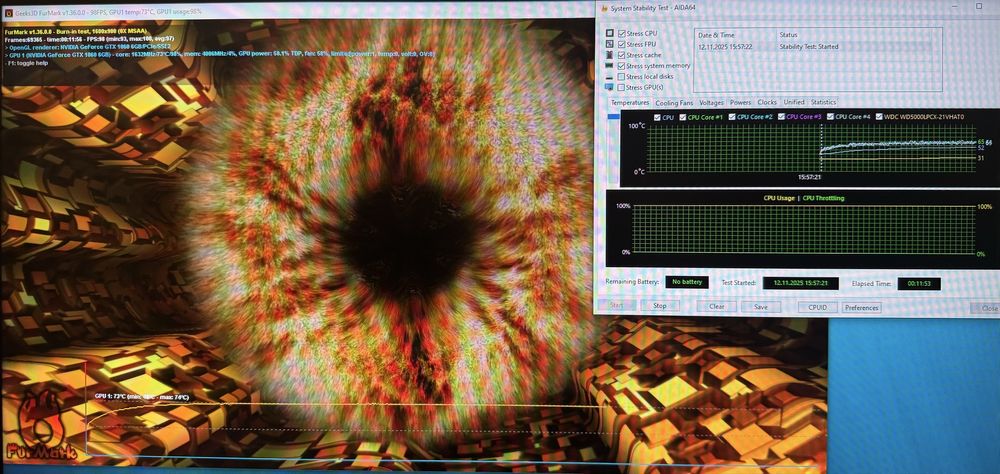This screenshot has height=474, width=1000.
Task: Switch to the Statistics tab
Action: coord(823,103)
